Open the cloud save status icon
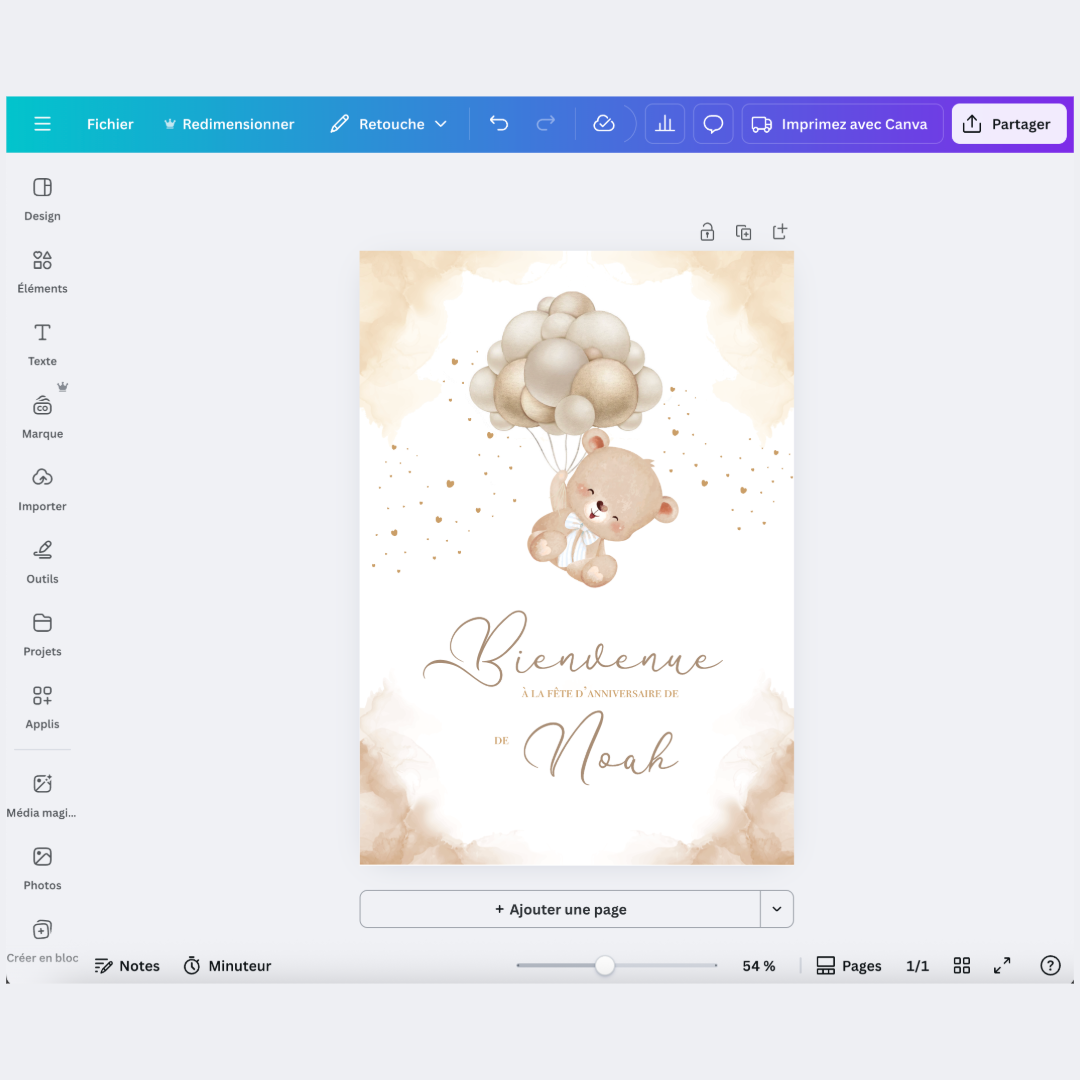 click(x=604, y=124)
